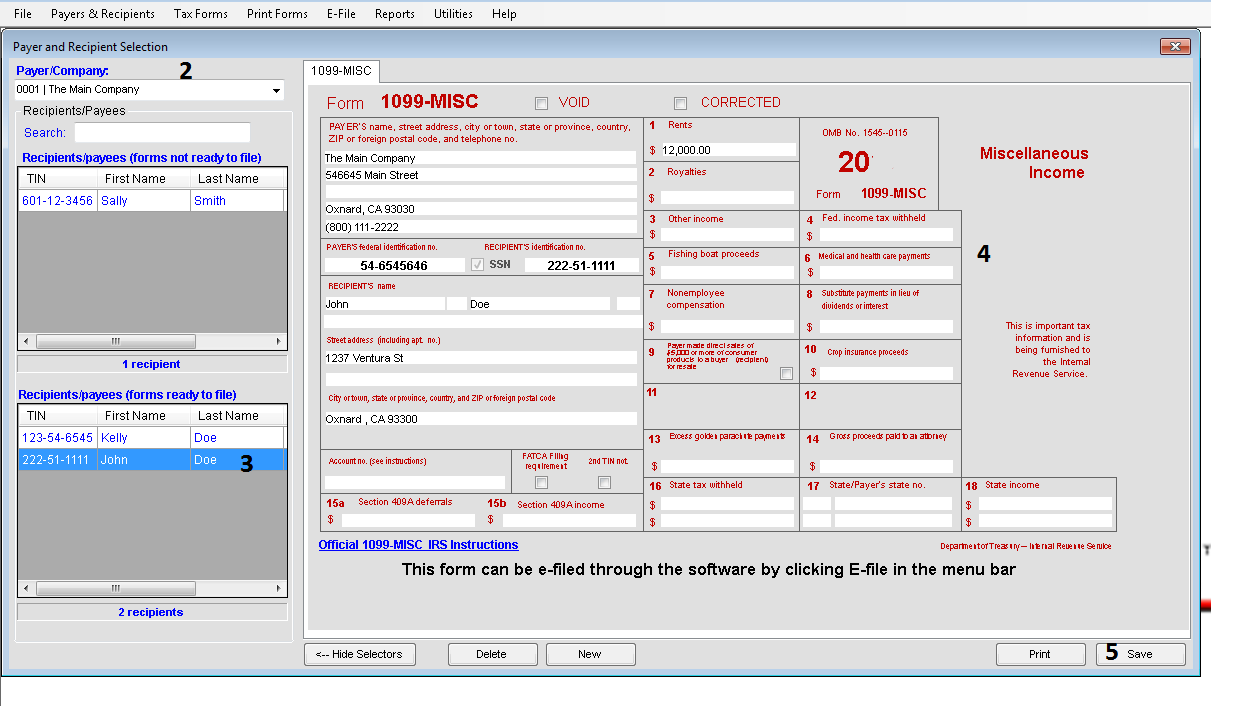The width and height of the screenshot is (1243, 706).
Task: Click the First Name column header in the ready-to-file list
Action: (144, 416)
